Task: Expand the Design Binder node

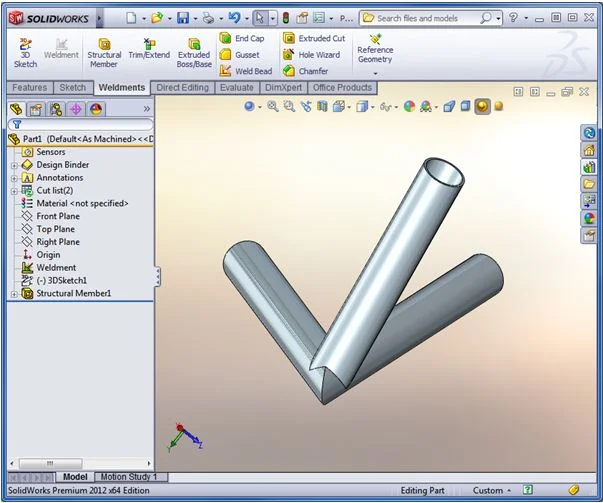Action: (14, 166)
